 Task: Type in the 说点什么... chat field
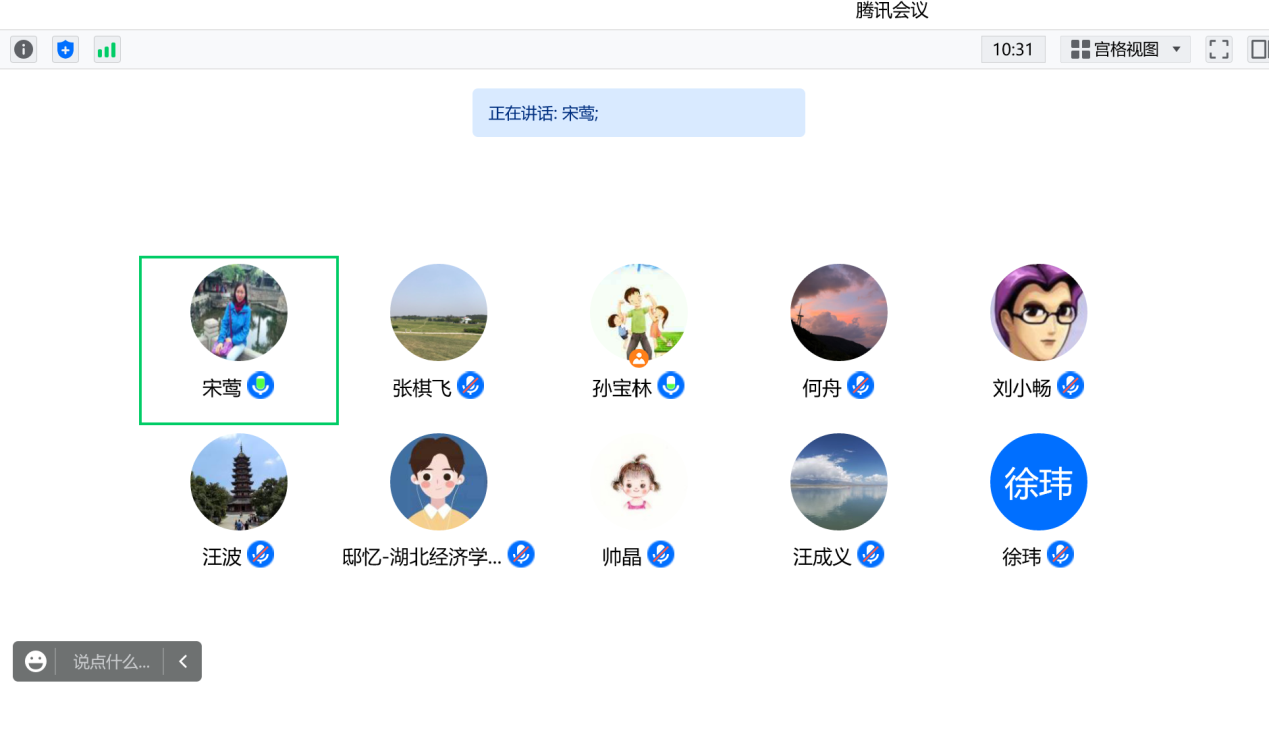111,661
